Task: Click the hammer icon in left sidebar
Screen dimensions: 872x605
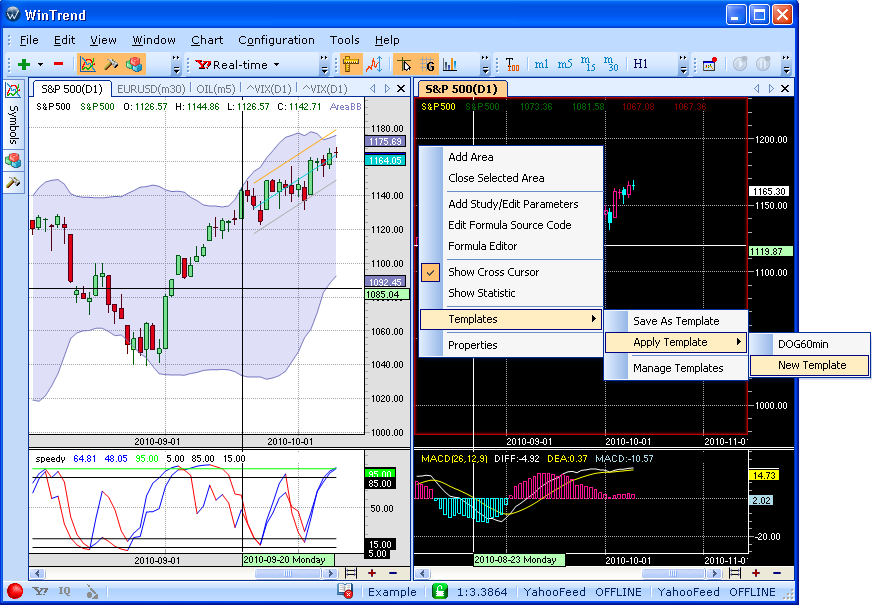Action: pos(13,182)
